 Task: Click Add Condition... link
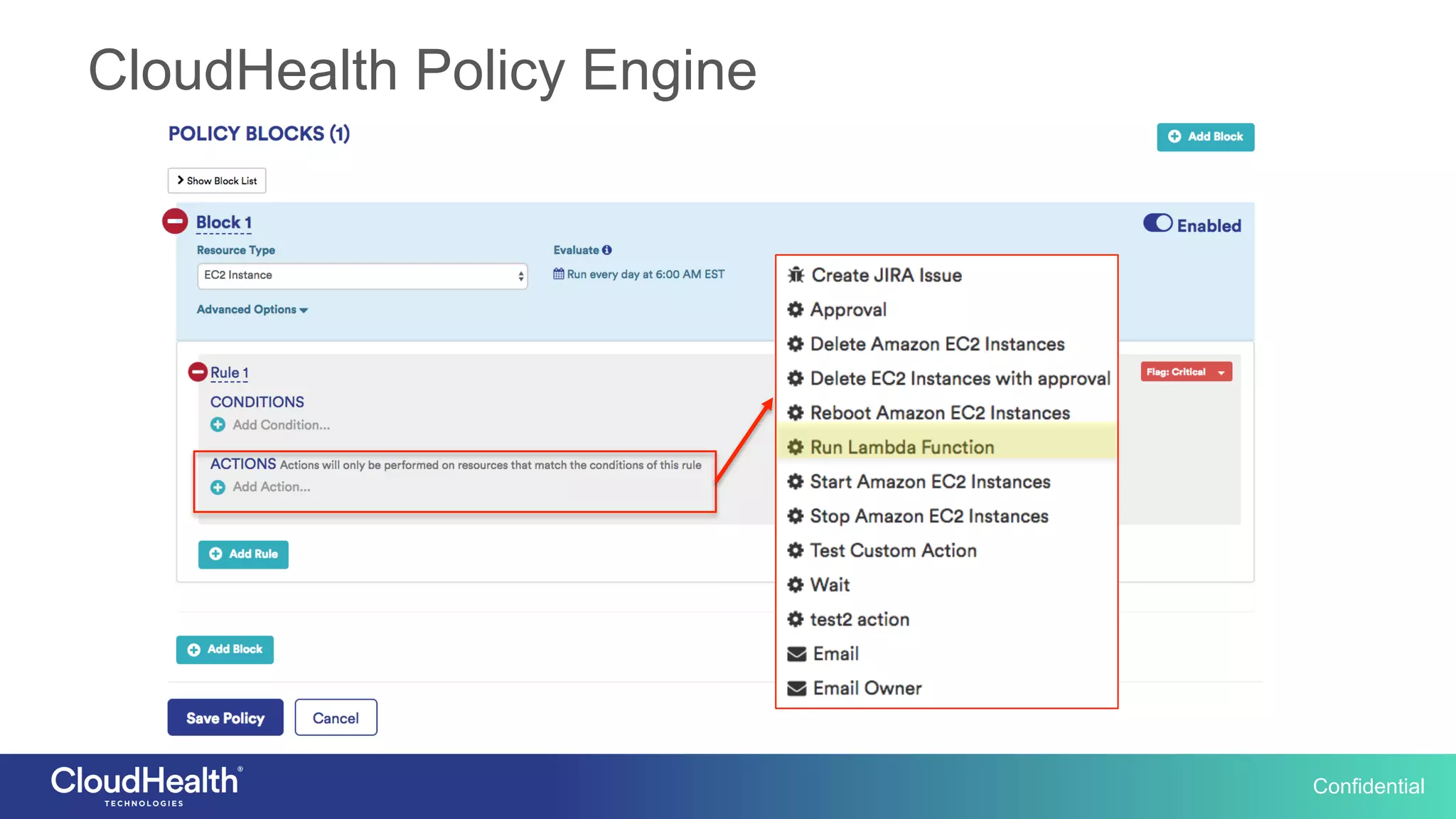point(281,425)
